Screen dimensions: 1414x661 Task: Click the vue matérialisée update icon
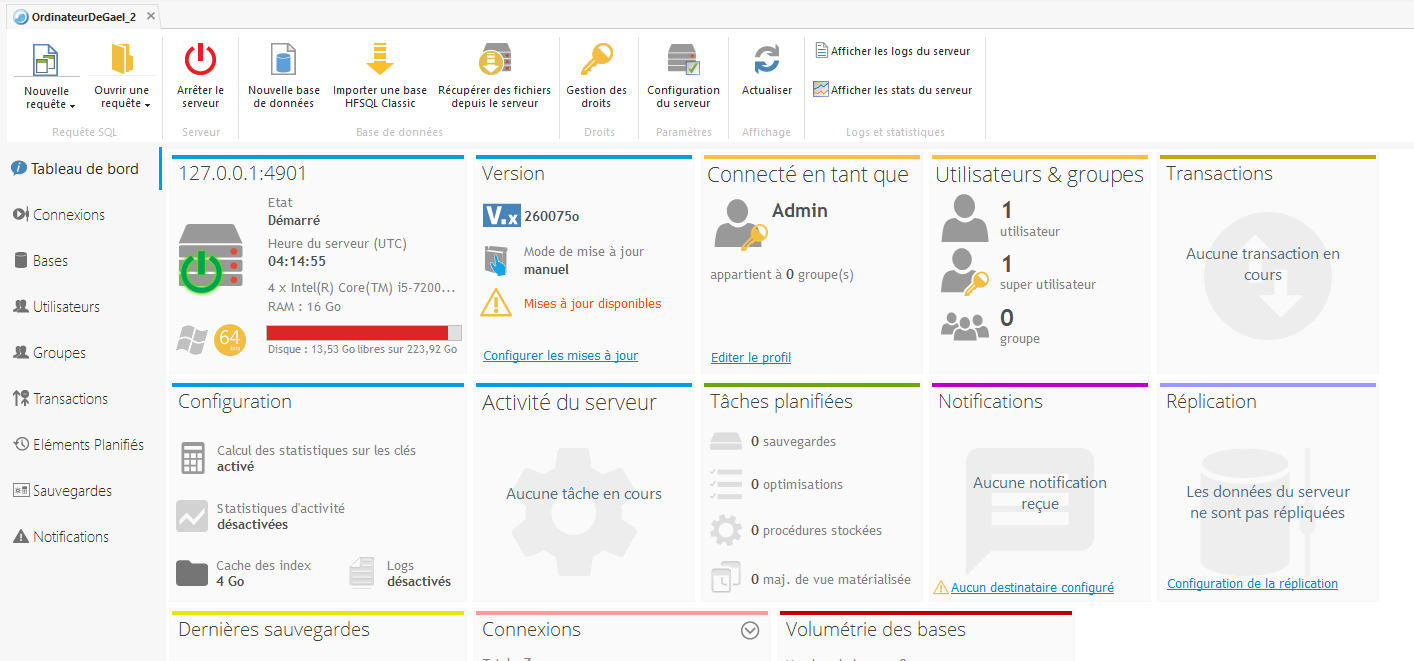(726, 579)
